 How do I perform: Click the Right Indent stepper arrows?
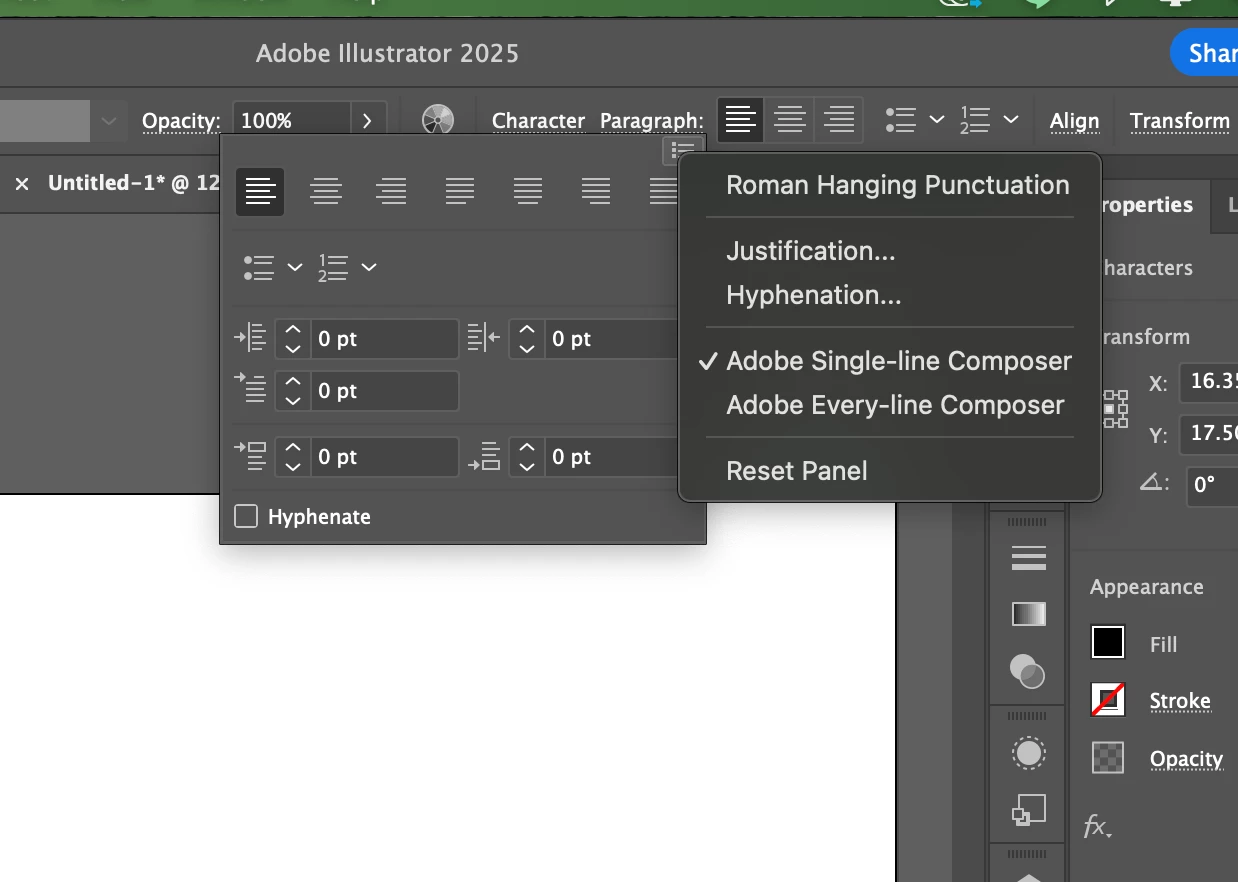(x=527, y=339)
